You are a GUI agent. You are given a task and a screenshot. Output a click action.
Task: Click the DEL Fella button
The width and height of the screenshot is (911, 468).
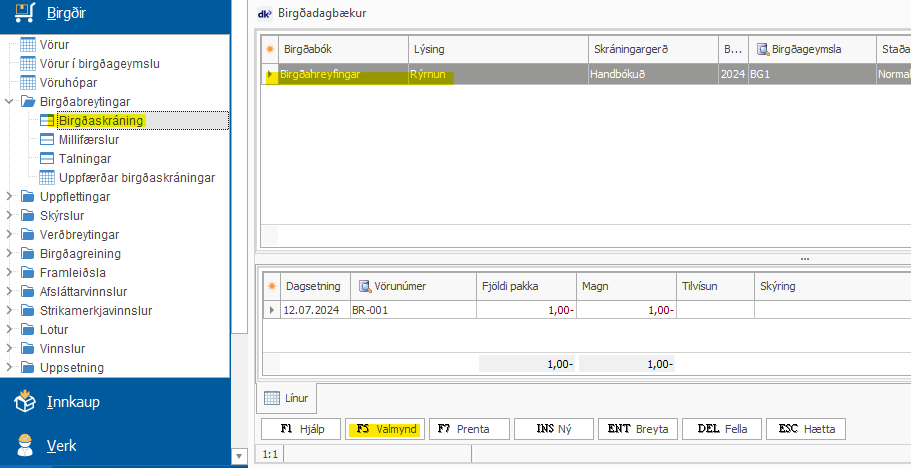722,429
